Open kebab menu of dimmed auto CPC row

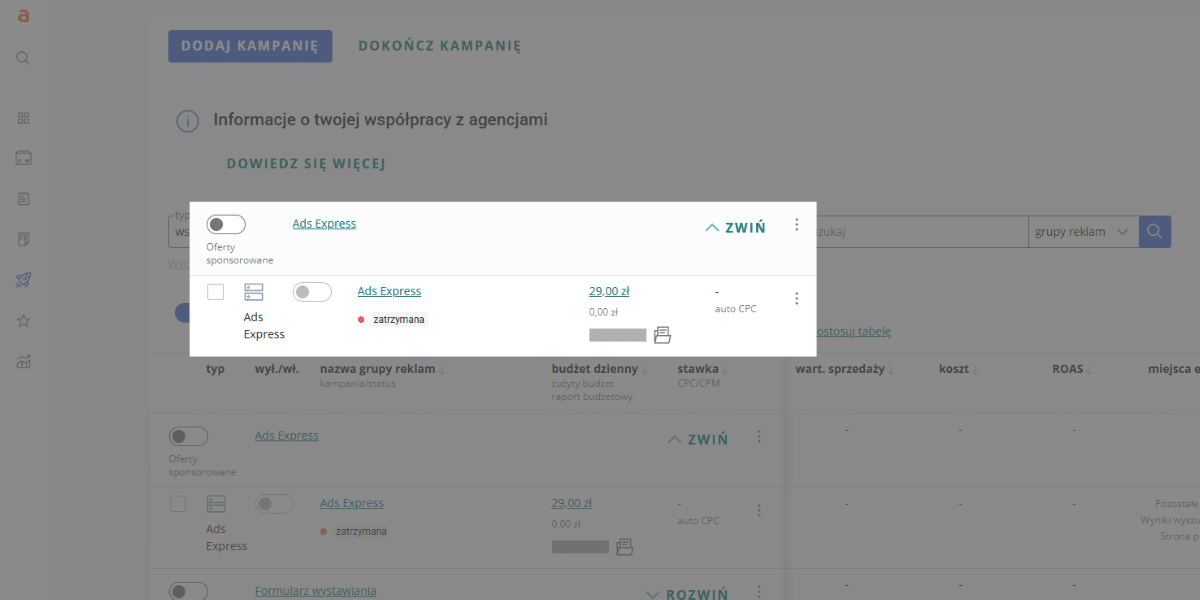point(759,510)
